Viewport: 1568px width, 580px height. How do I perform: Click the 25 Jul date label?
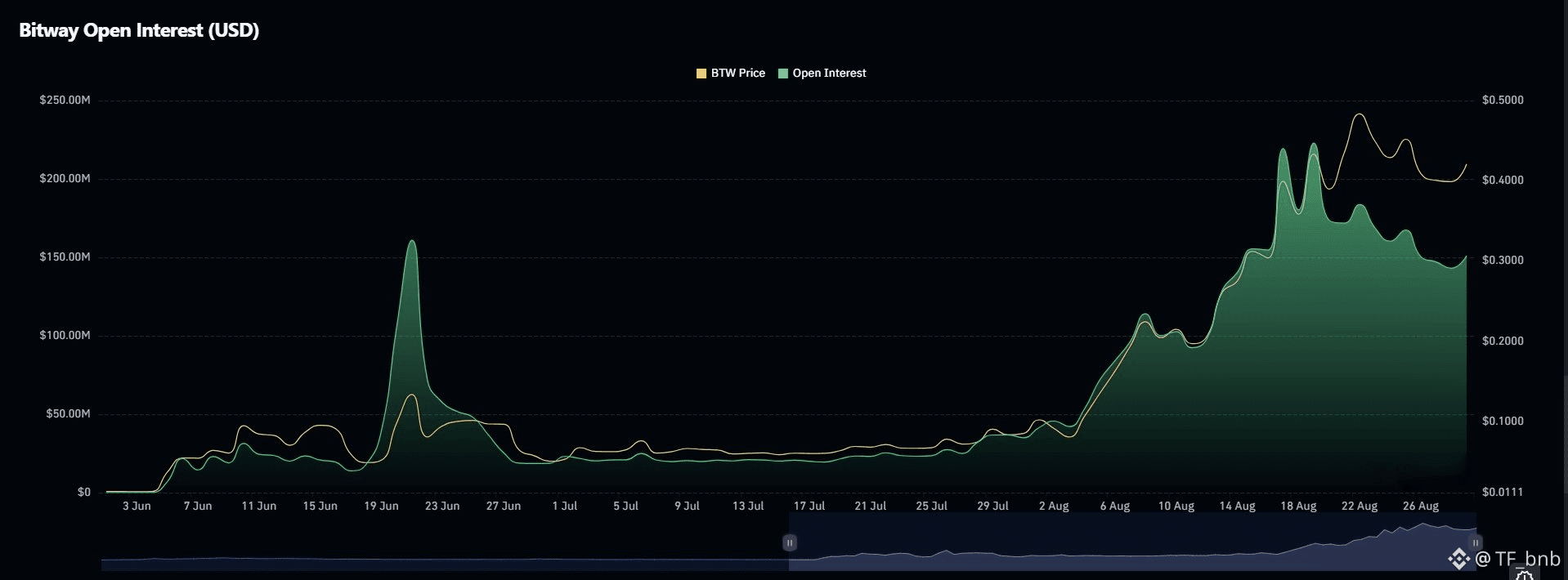pos(932,506)
